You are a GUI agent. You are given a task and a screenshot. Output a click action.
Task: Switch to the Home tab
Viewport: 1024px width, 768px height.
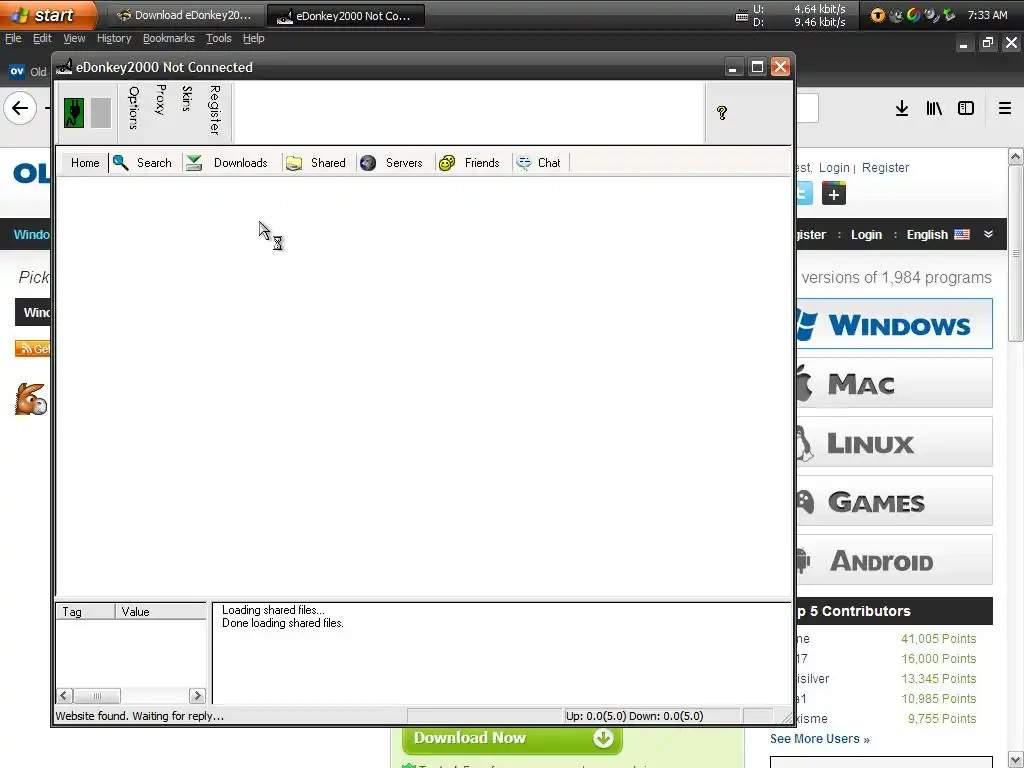pyautogui.click(x=85, y=163)
